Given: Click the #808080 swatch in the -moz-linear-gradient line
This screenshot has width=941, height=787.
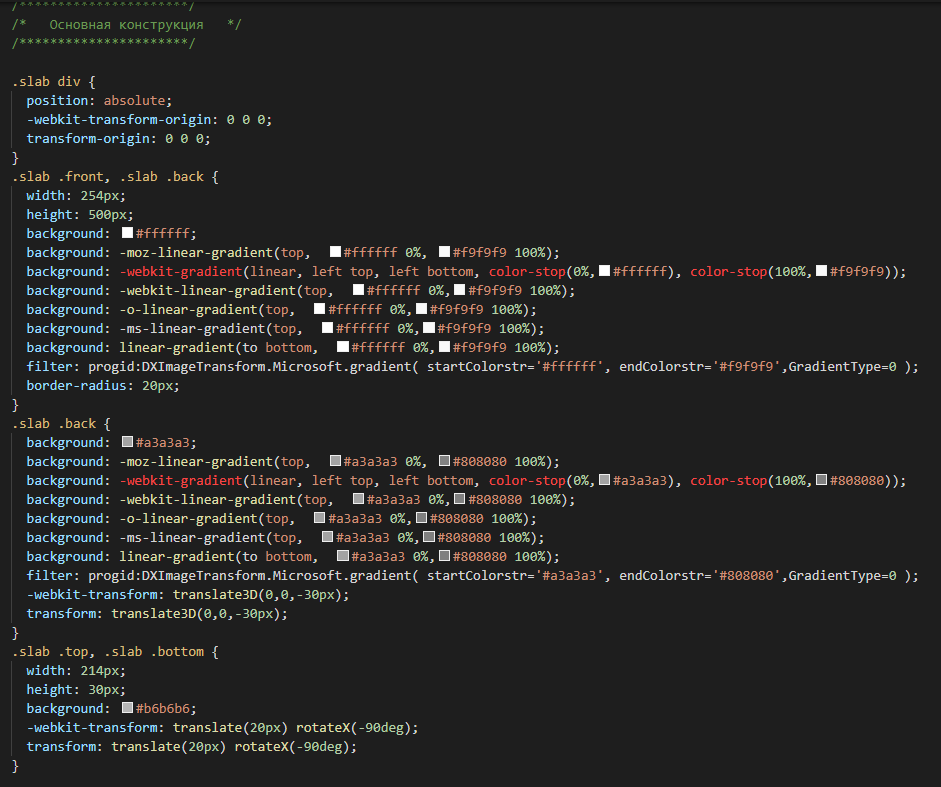Looking at the screenshot, I should click(444, 460).
